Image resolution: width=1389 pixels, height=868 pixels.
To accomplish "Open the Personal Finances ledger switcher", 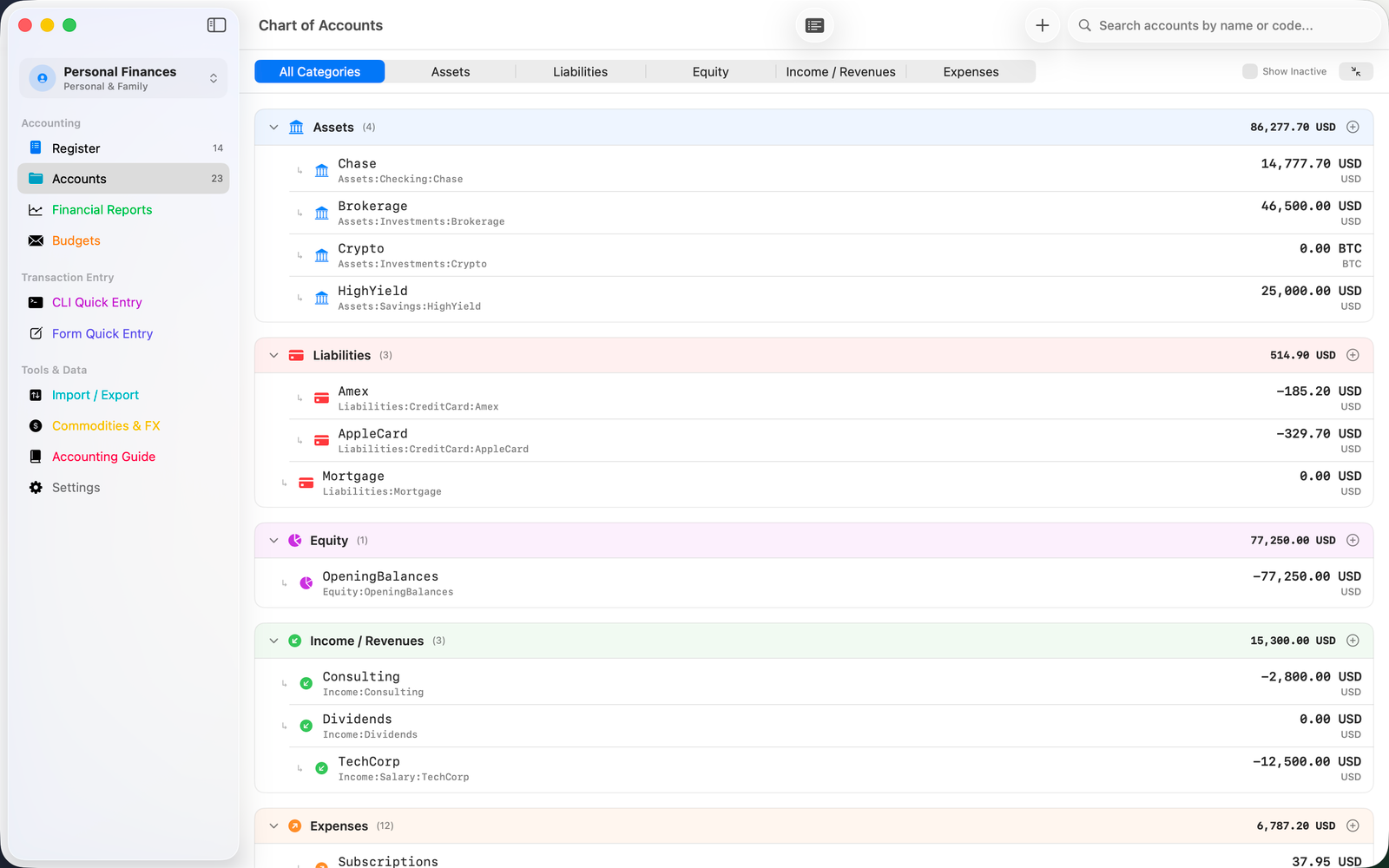I will (x=123, y=78).
